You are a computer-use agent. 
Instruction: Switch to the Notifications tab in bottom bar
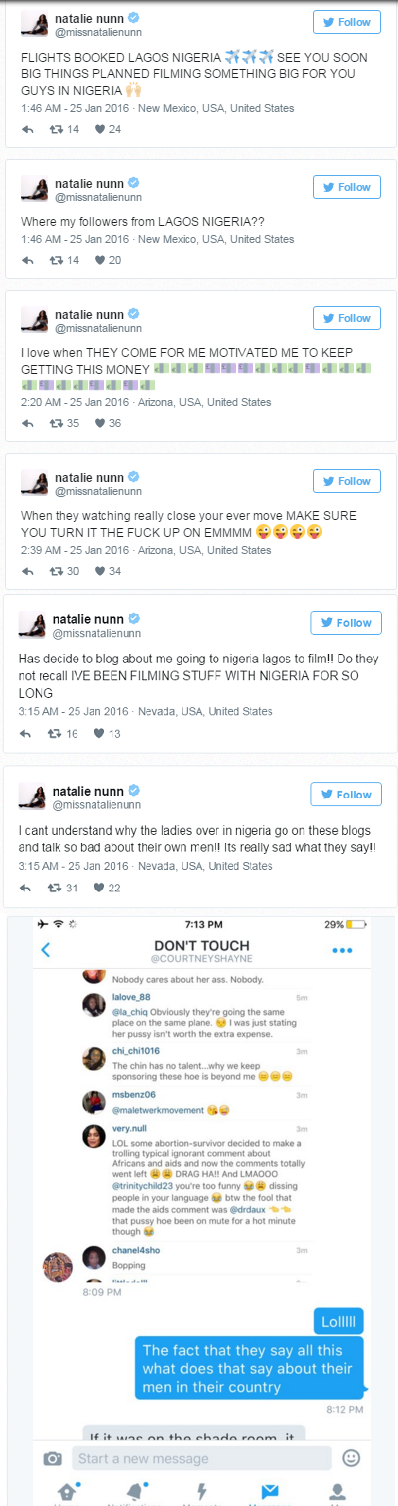(136, 1490)
